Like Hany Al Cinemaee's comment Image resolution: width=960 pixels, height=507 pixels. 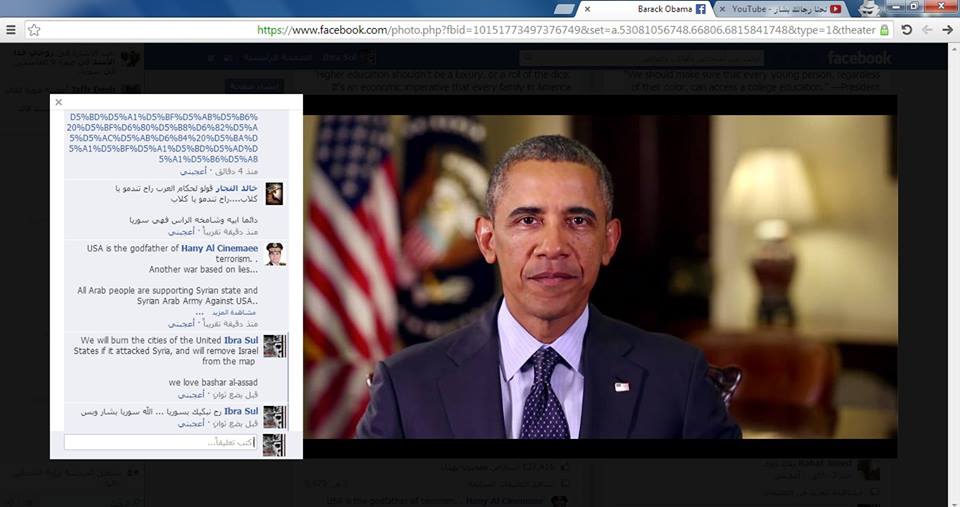click(181, 324)
